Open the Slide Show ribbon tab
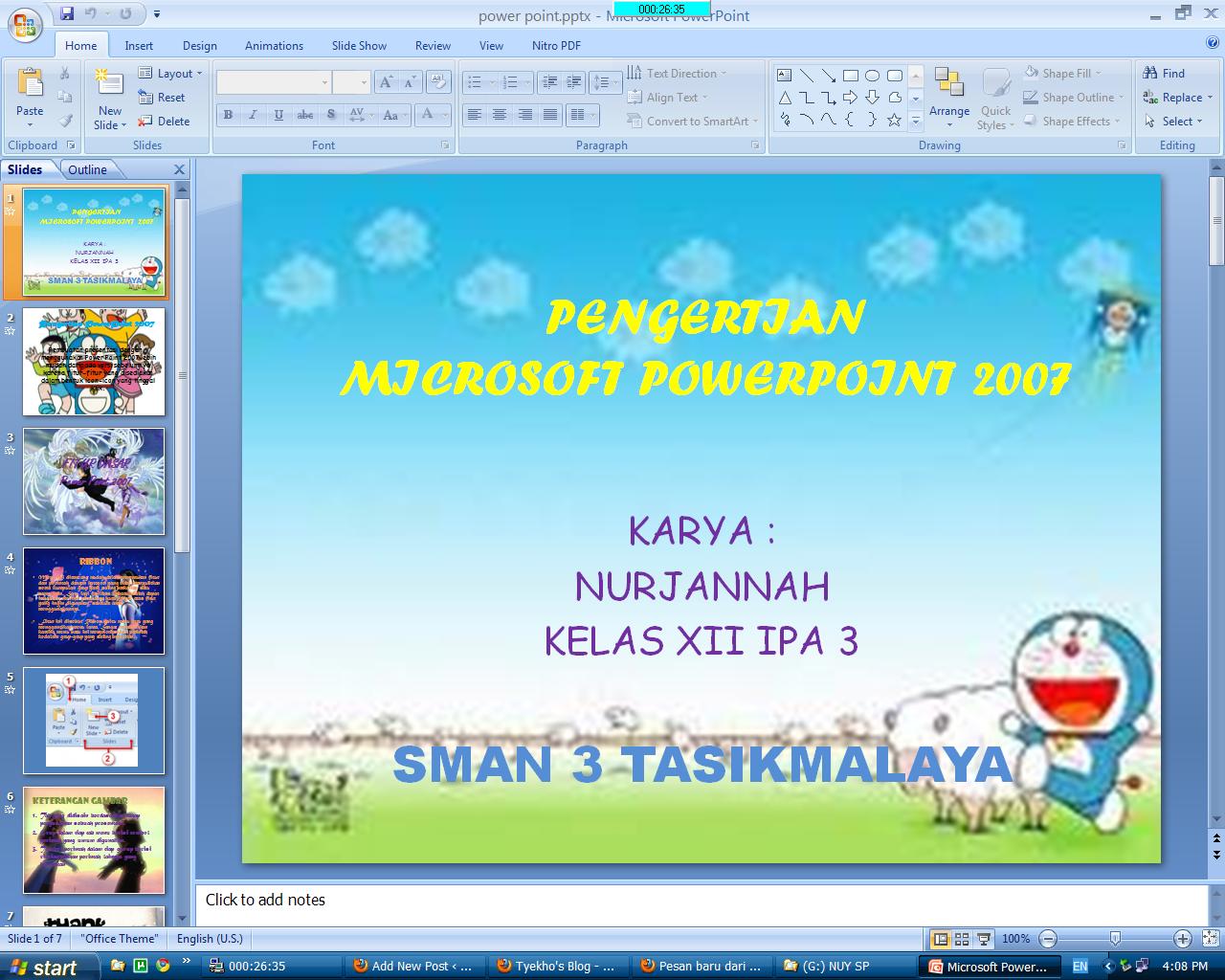Viewport: 1225px width, 980px height. point(359,46)
